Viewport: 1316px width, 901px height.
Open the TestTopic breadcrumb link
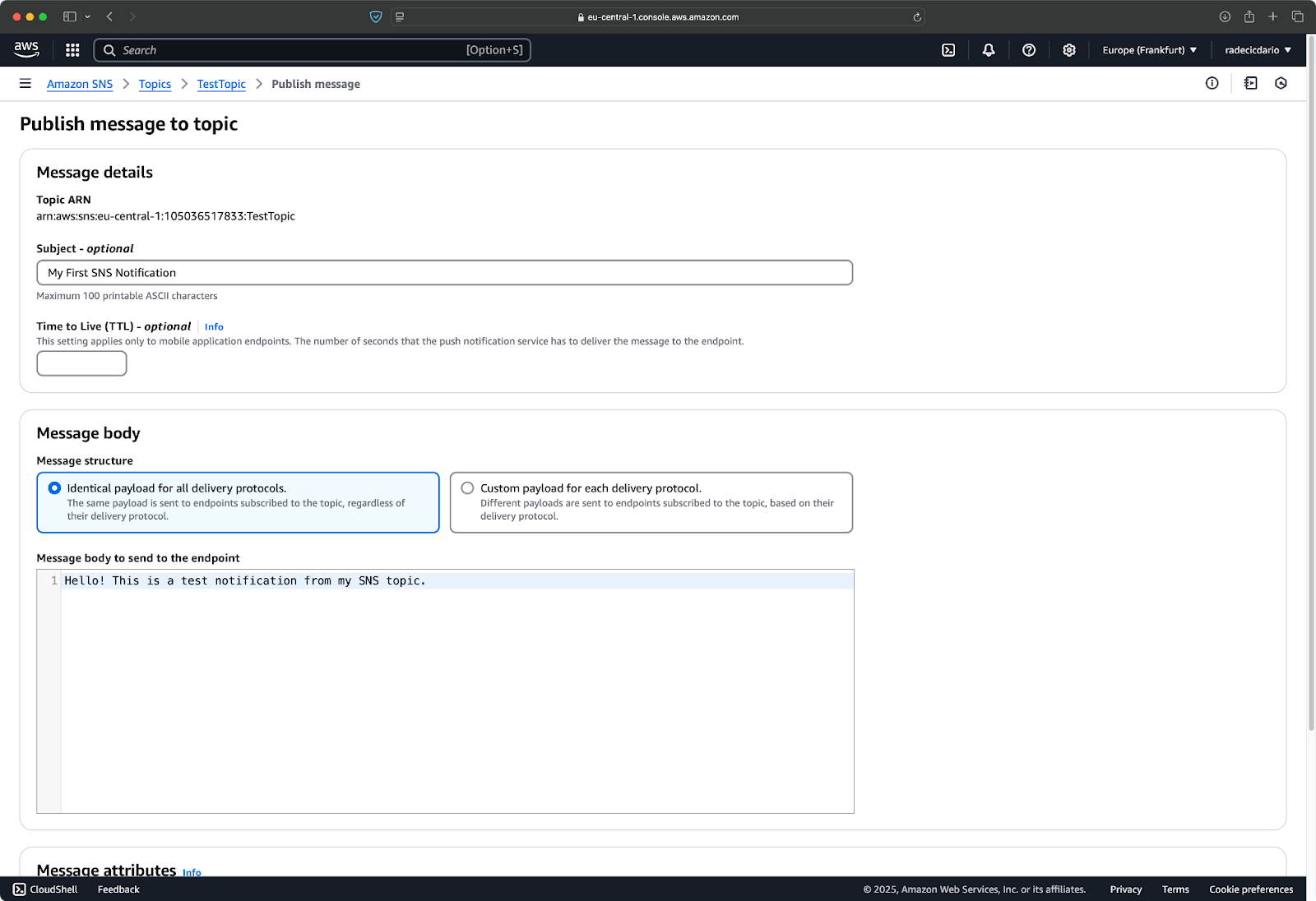coord(221,84)
